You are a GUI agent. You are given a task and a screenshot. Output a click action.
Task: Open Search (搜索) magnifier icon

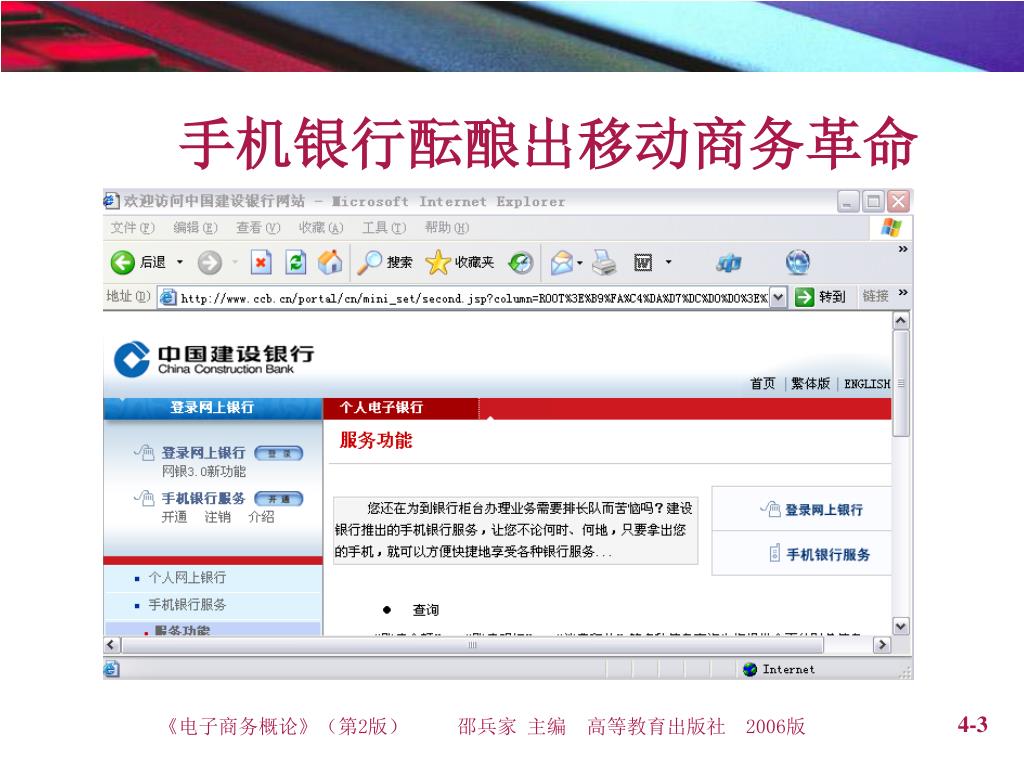click(370, 263)
